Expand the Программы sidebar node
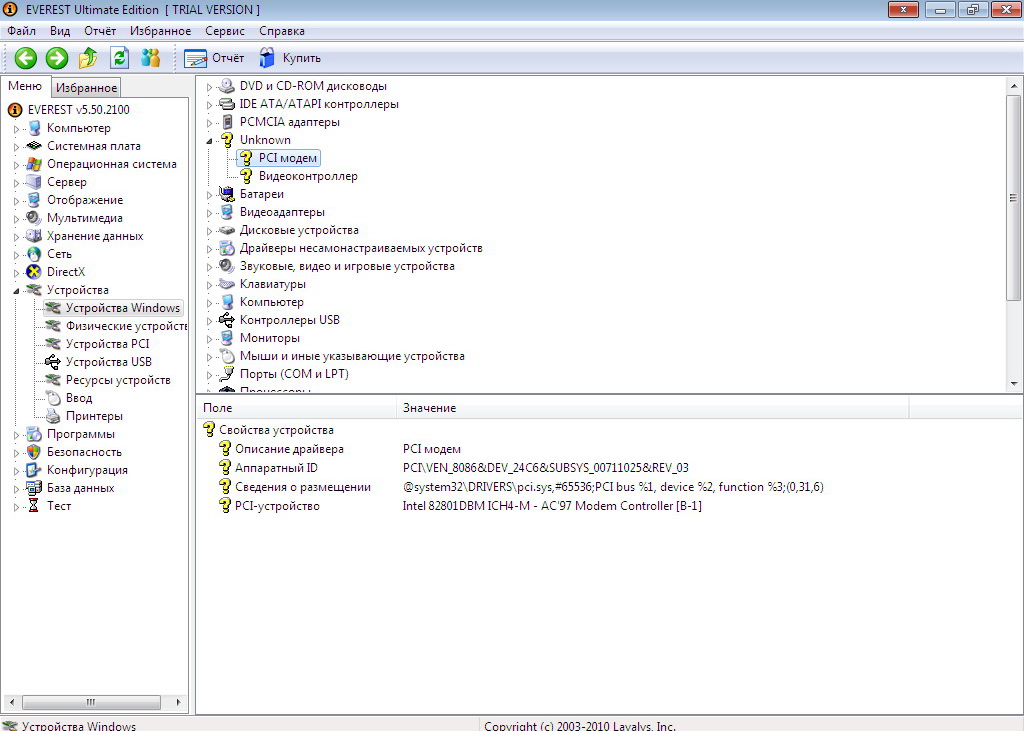 [16, 434]
